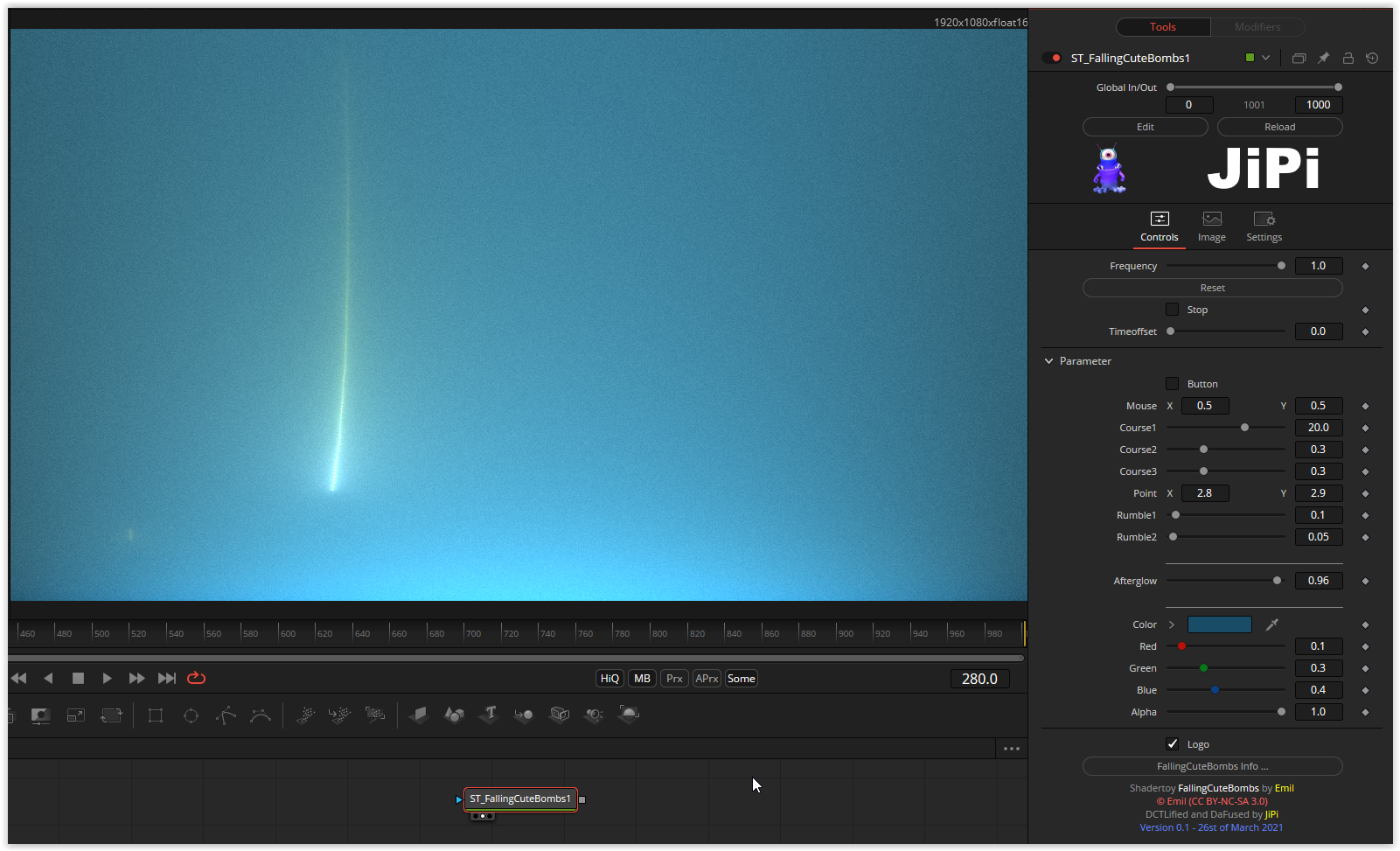This screenshot has width=1400, height=851.
Task: Toggle APrx auto proxy mode
Action: coord(707,679)
